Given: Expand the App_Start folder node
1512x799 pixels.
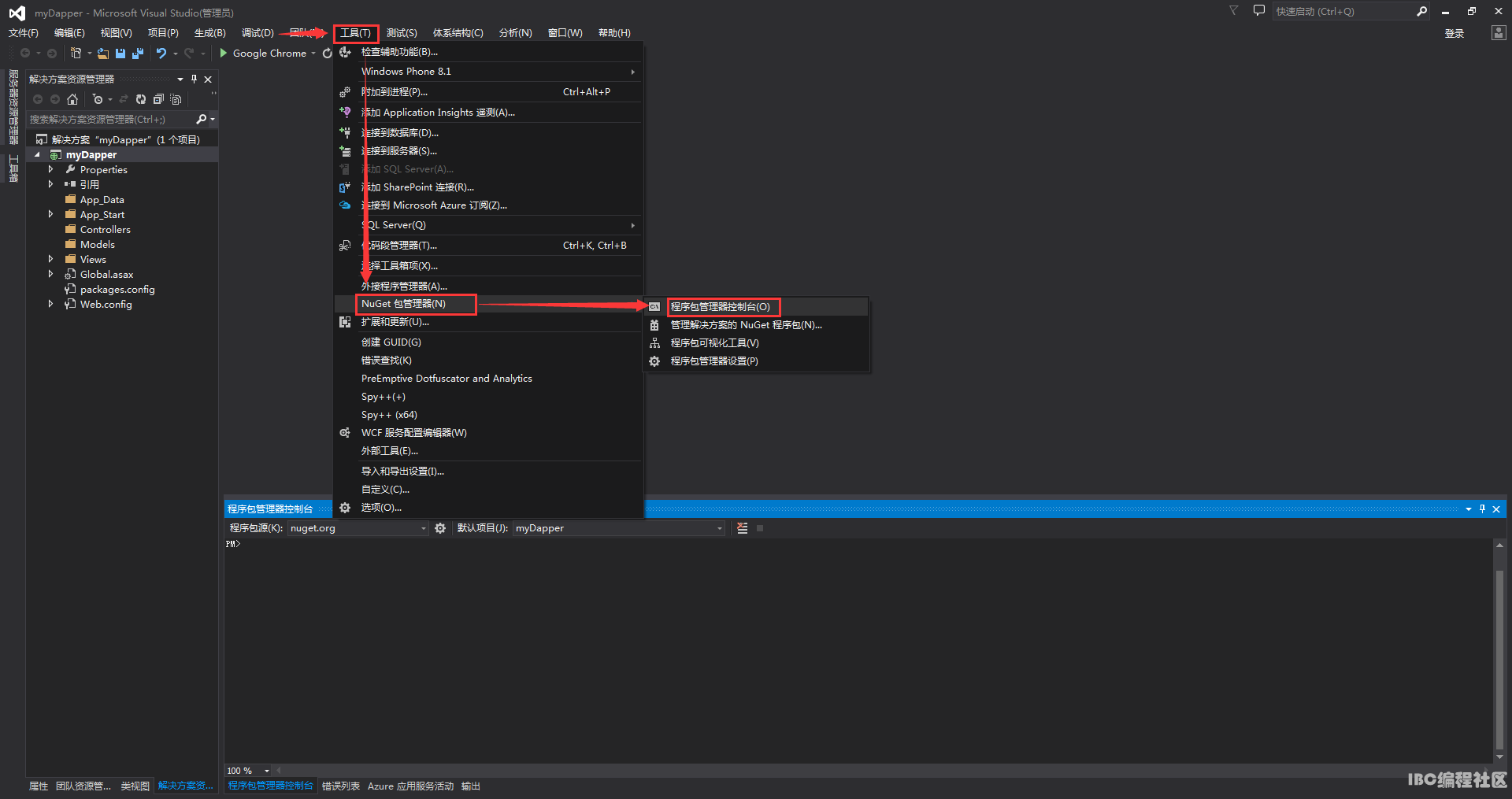Looking at the screenshot, I should click(51, 214).
